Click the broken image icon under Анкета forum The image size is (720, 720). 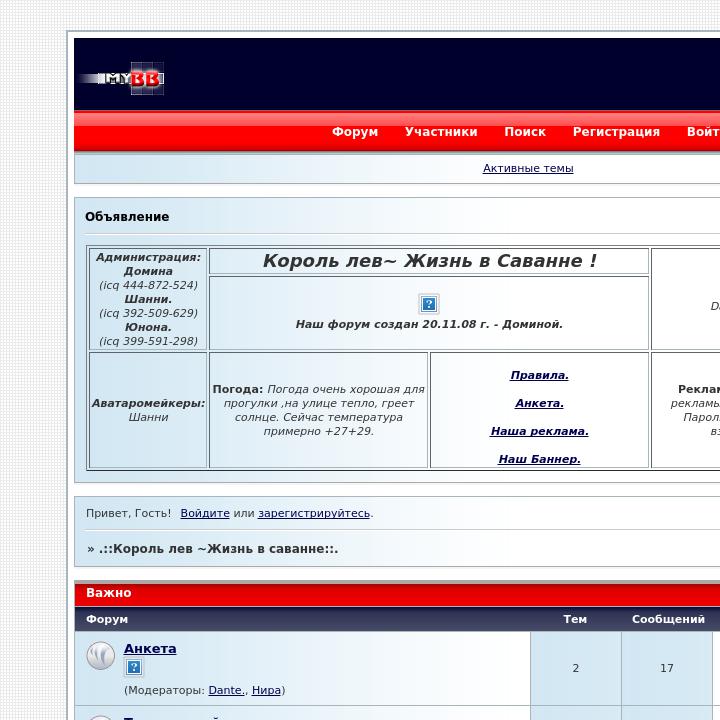(134, 667)
